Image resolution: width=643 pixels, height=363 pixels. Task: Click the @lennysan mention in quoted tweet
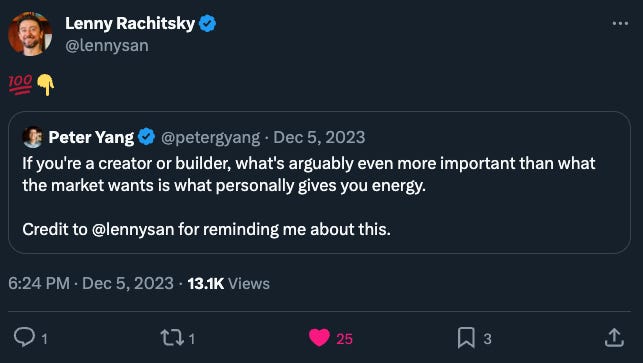coord(133,229)
